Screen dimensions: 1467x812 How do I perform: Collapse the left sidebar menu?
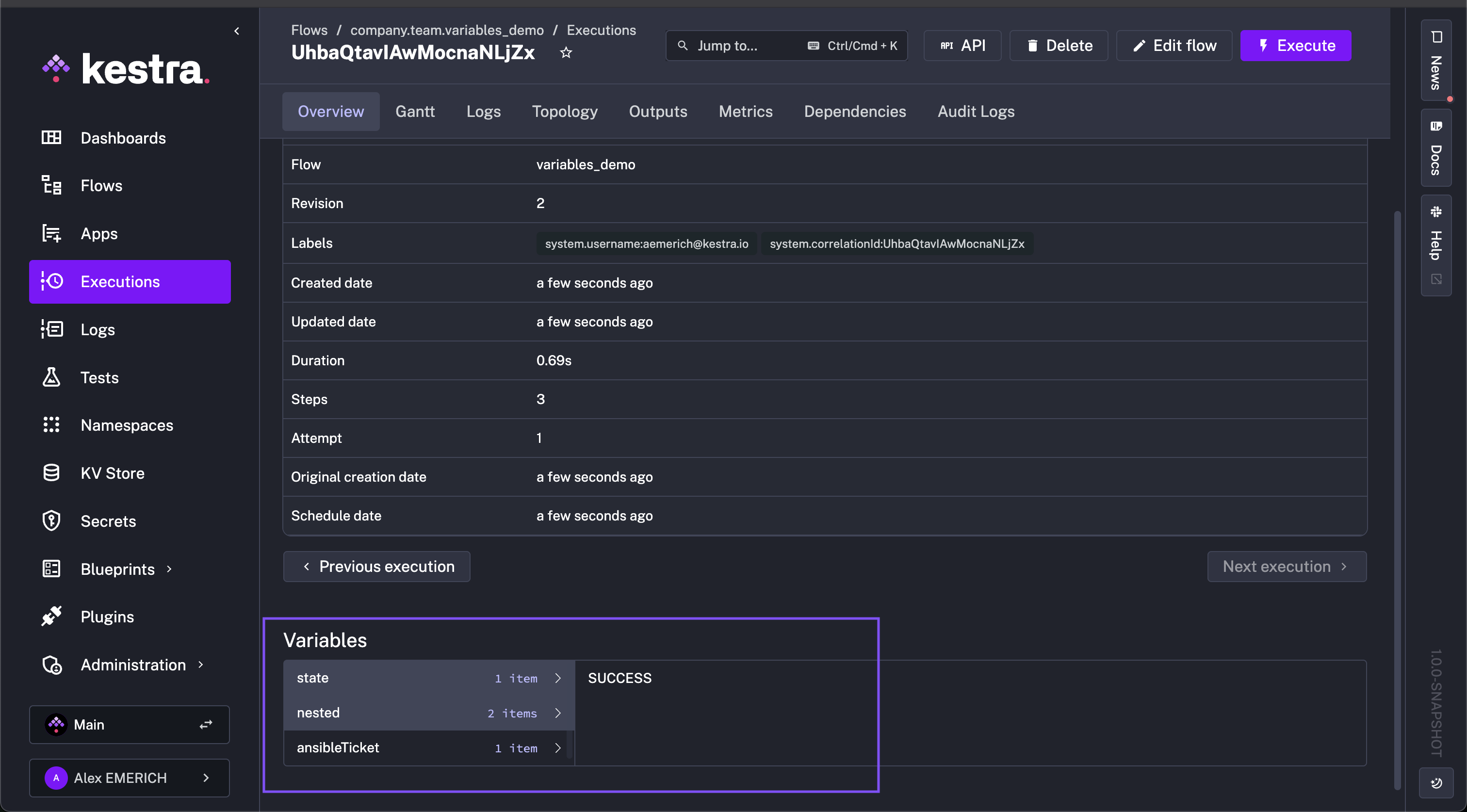click(237, 31)
